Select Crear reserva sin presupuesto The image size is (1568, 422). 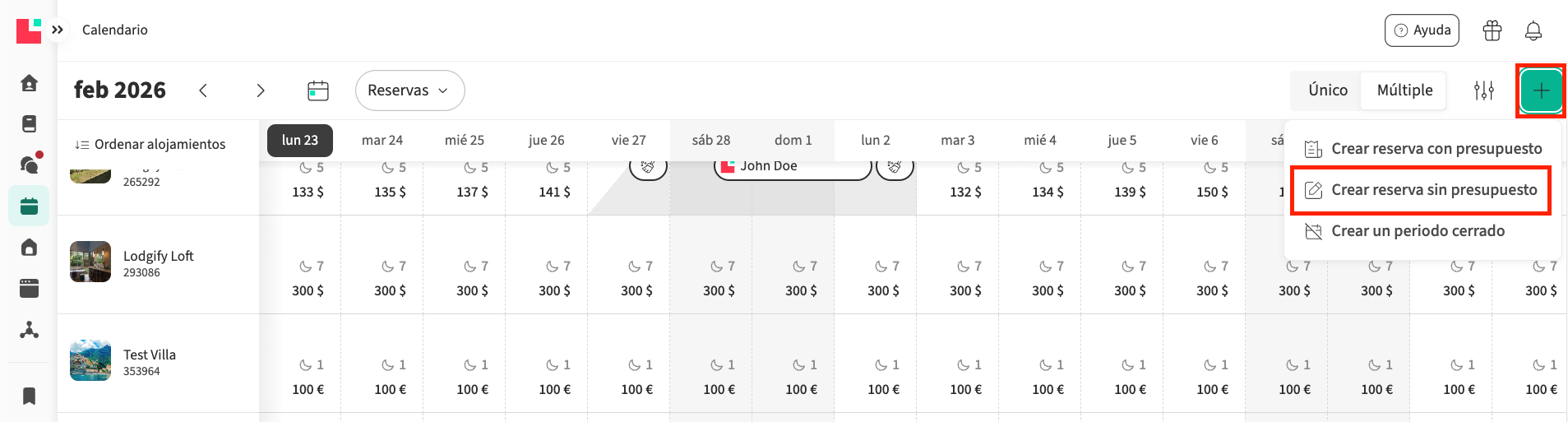coord(1433,190)
